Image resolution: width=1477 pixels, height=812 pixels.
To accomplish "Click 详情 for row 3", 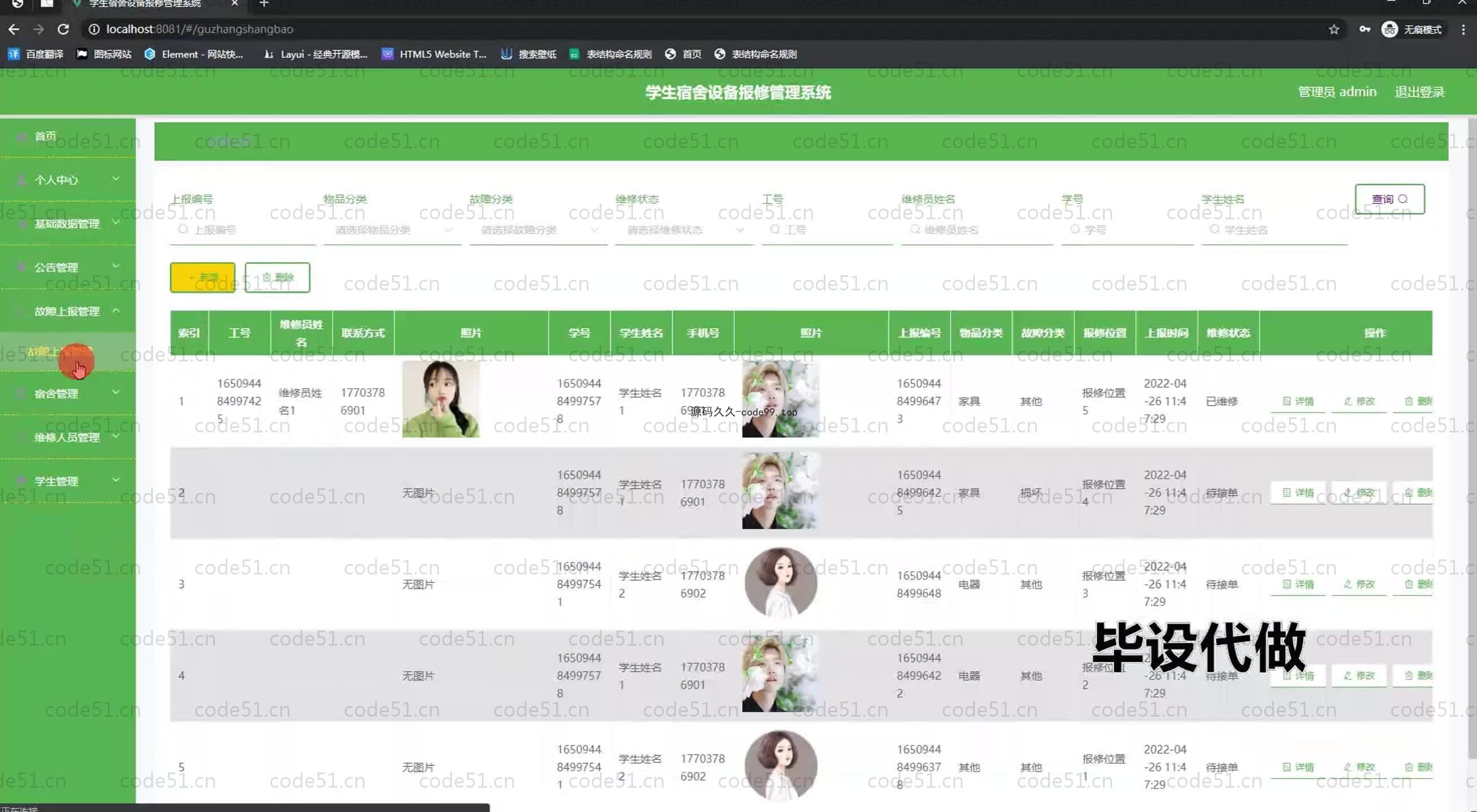I will pyautogui.click(x=1298, y=585).
